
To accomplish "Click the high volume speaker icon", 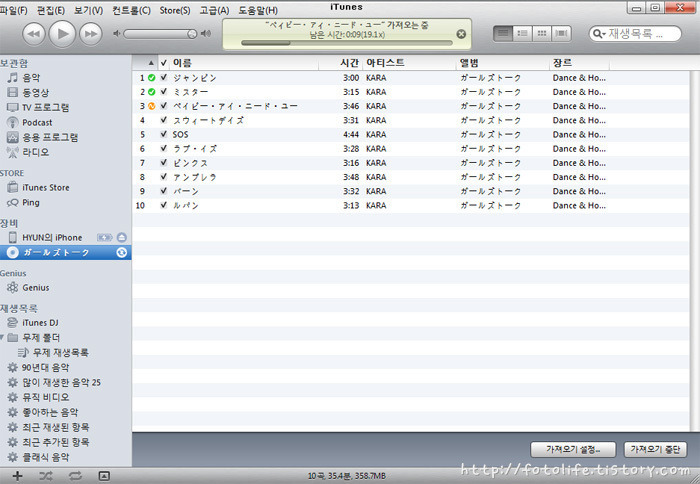I will click(x=206, y=33).
